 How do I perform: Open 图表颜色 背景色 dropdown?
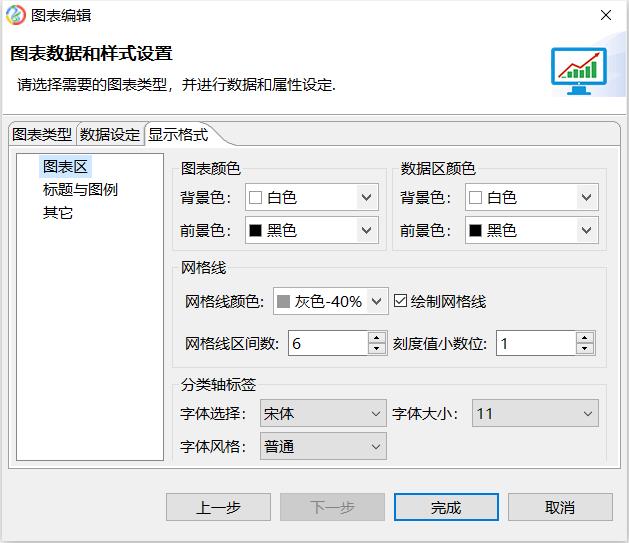tap(312, 197)
